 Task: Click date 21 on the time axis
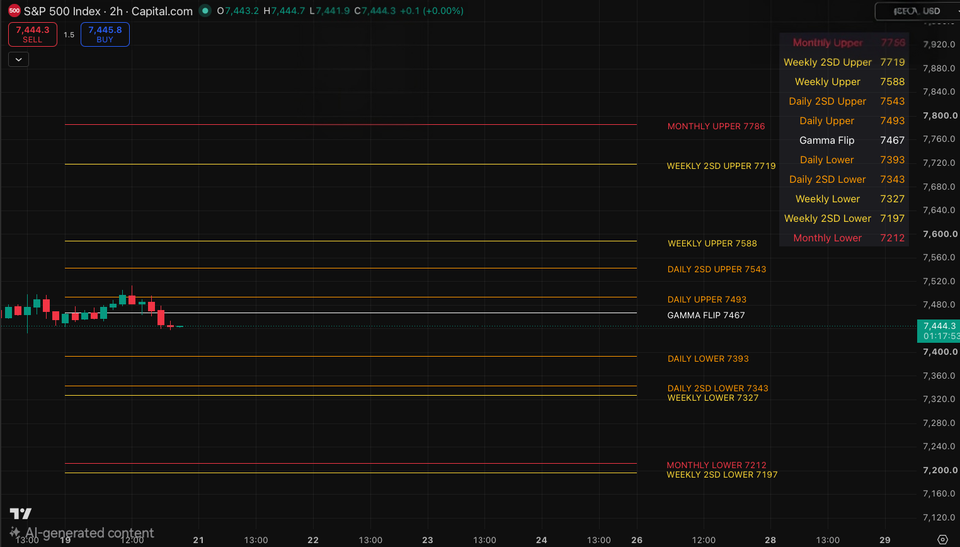click(x=198, y=540)
